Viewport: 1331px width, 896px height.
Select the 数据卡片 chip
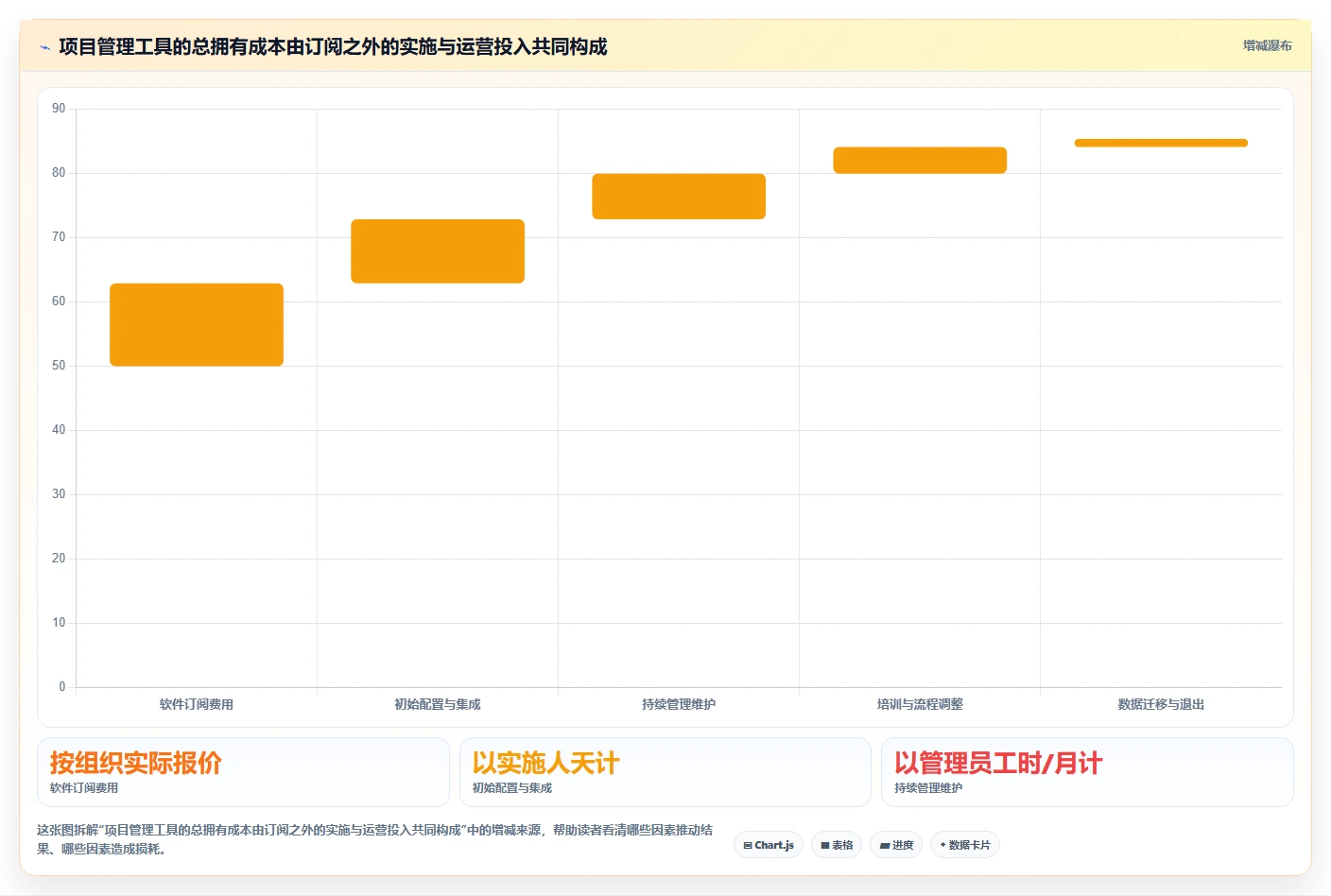(x=965, y=845)
